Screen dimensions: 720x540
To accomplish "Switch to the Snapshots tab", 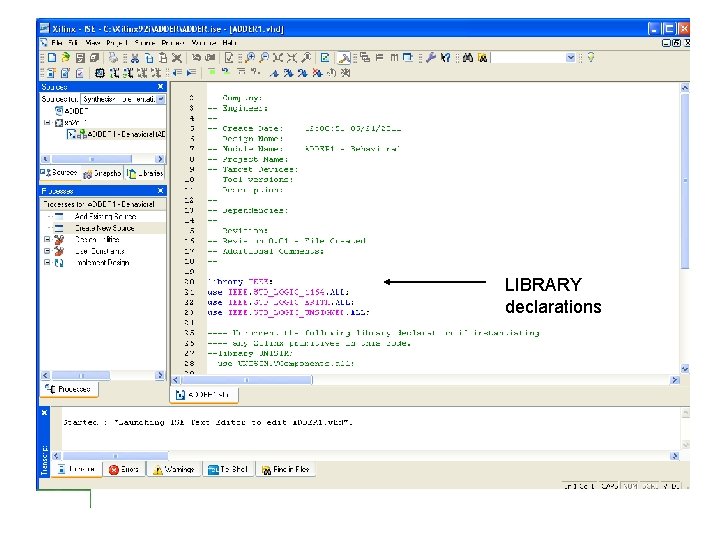I will (102, 173).
